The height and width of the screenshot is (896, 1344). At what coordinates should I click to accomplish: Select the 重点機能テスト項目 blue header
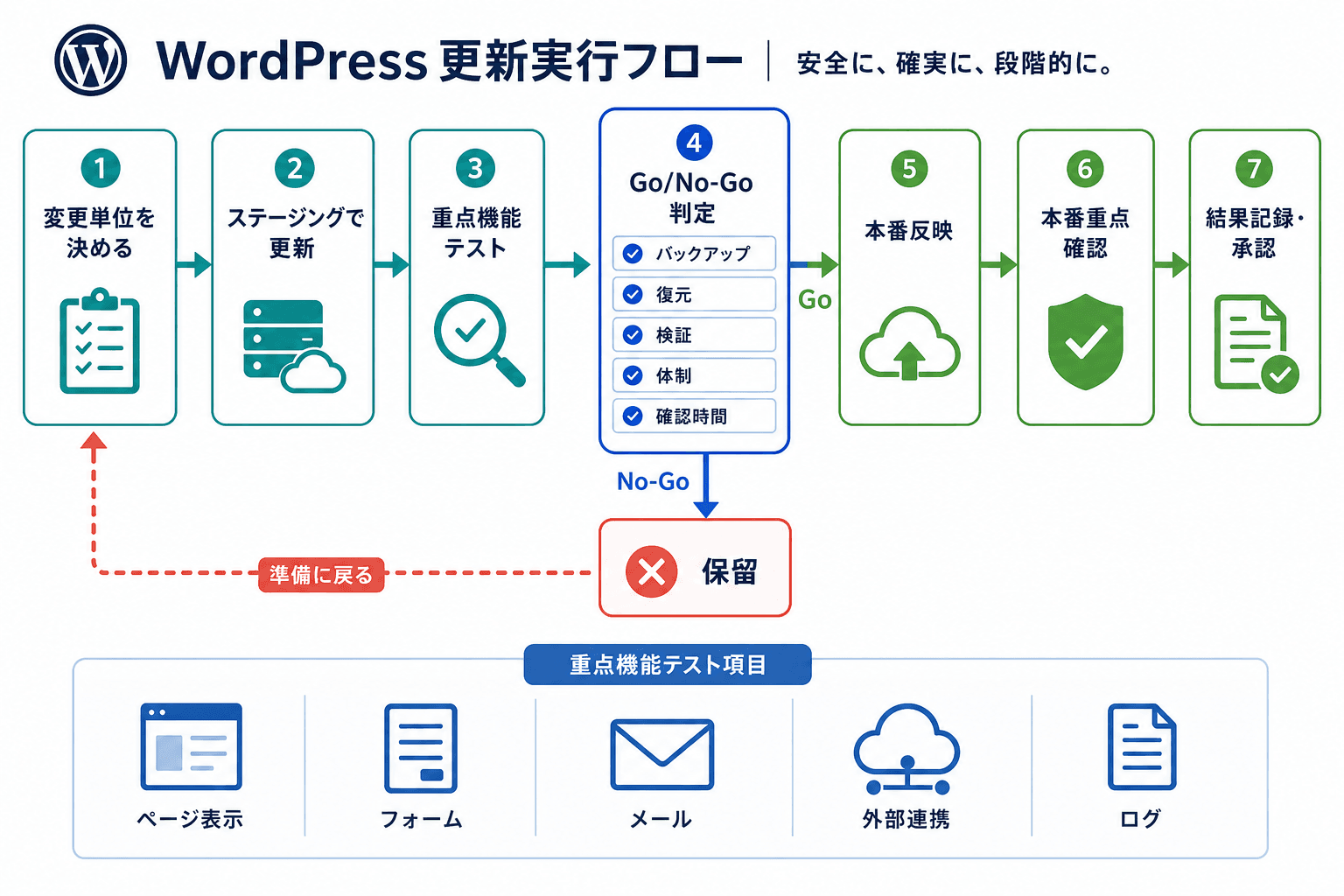point(668,665)
